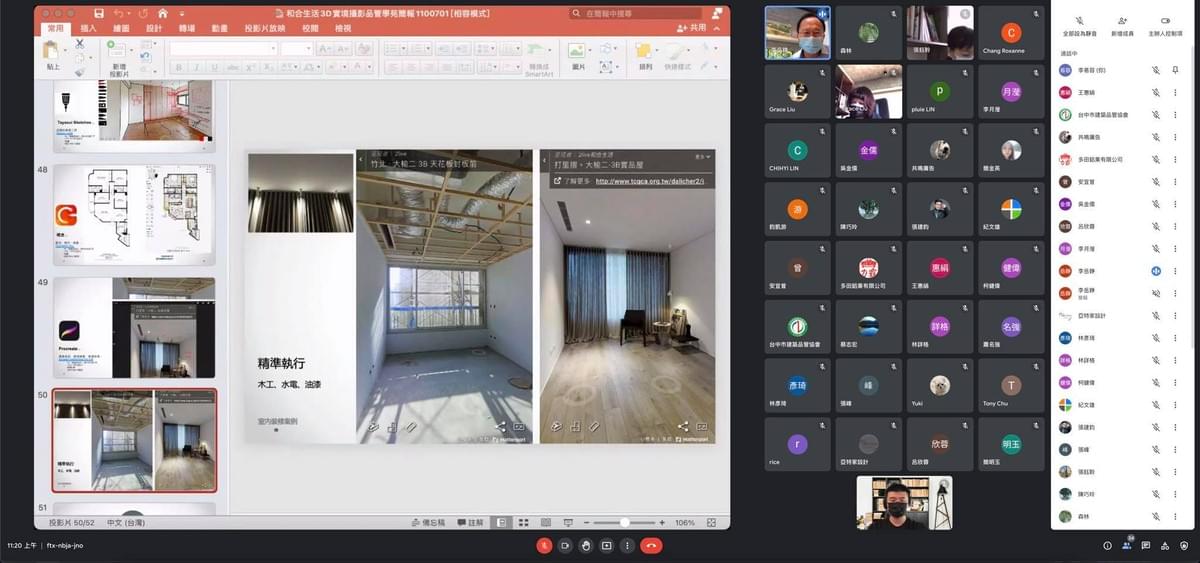Select slide 50 thumbnail
The height and width of the screenshot is (563, 1200).
pyautogui.click(x=134, y=440)
